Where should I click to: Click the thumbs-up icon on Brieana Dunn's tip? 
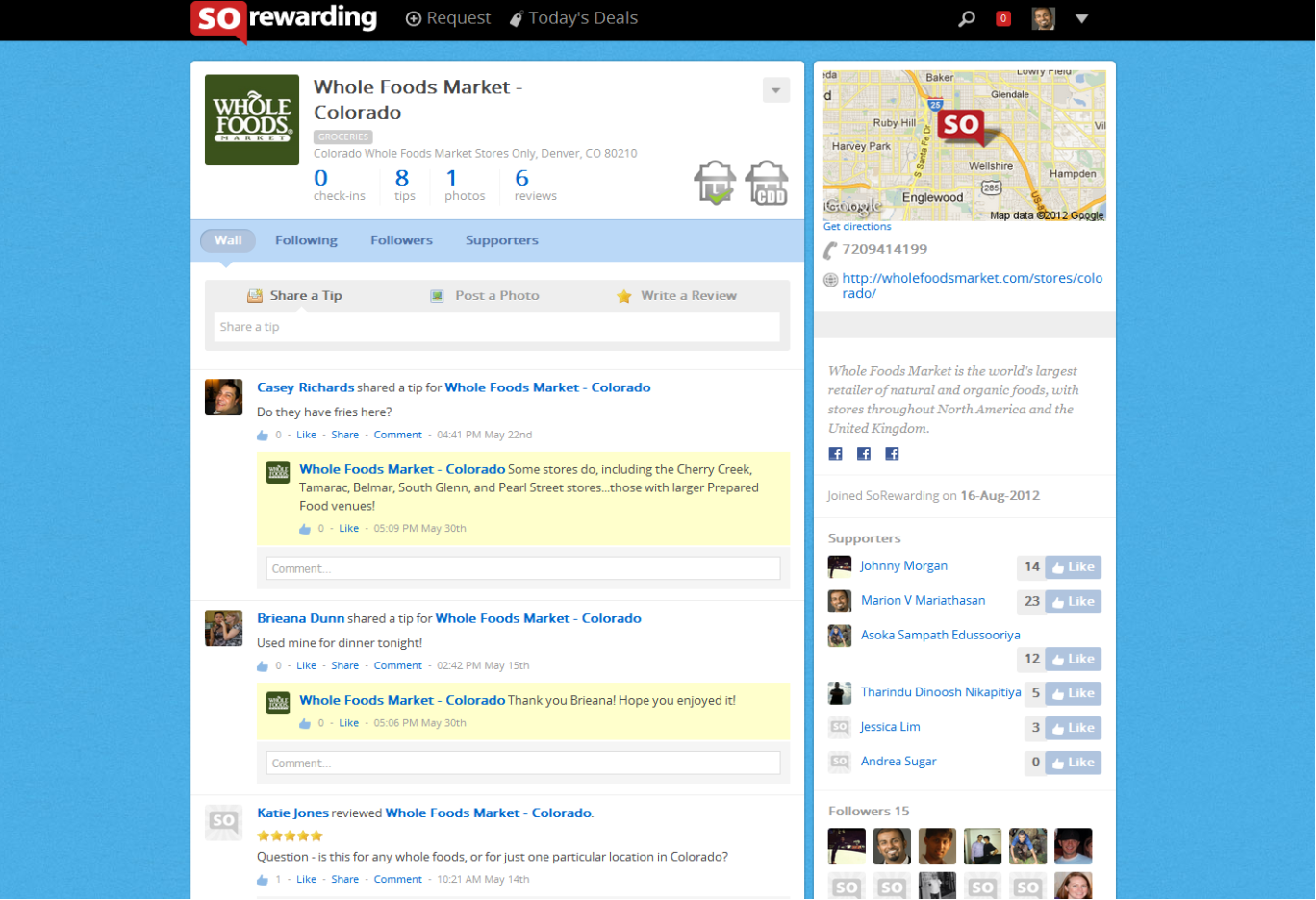pyautogui.click(x=263, y=666)
